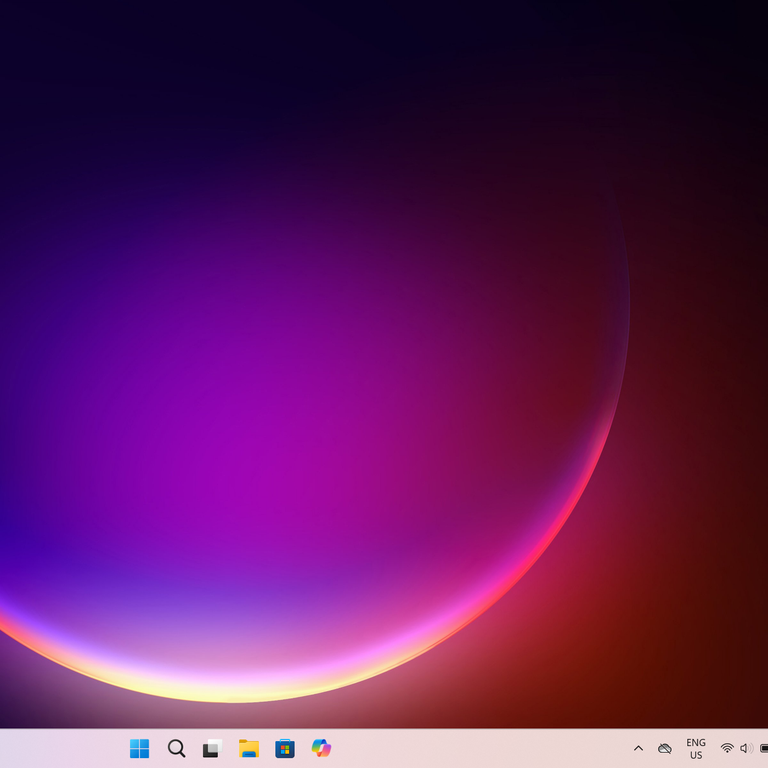The image size is (768, 768).
Task: Click the speaker volume icon
Action: click(x=746, y=748)
